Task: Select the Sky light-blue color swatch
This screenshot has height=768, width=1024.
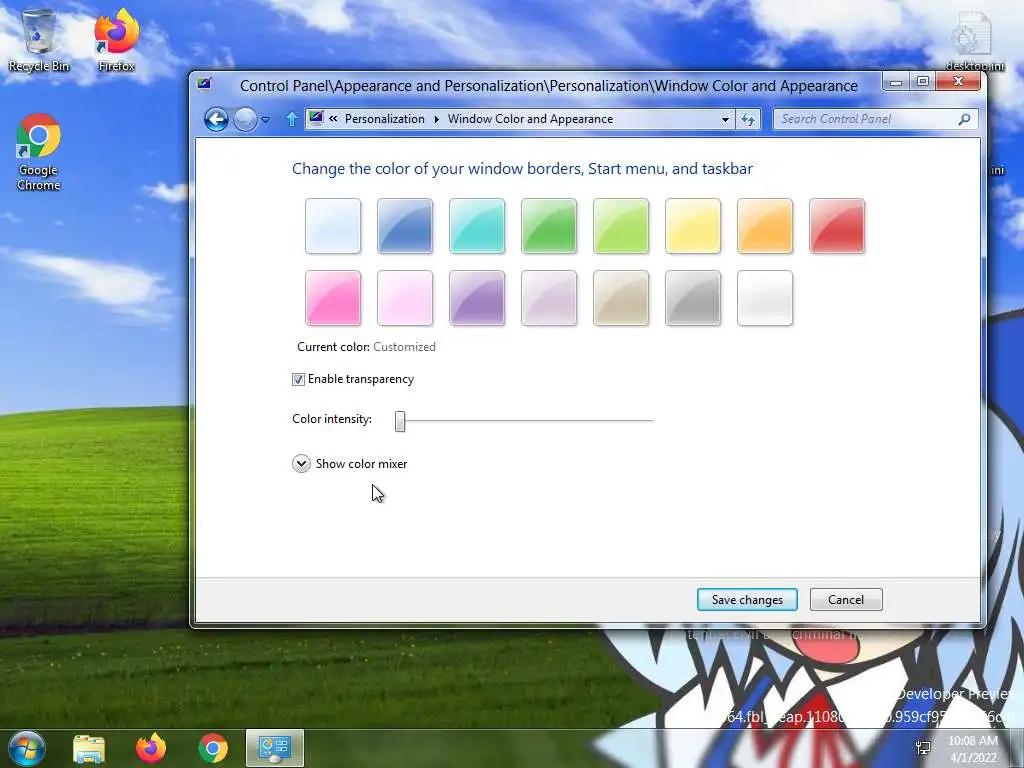Action: (333, 226)
